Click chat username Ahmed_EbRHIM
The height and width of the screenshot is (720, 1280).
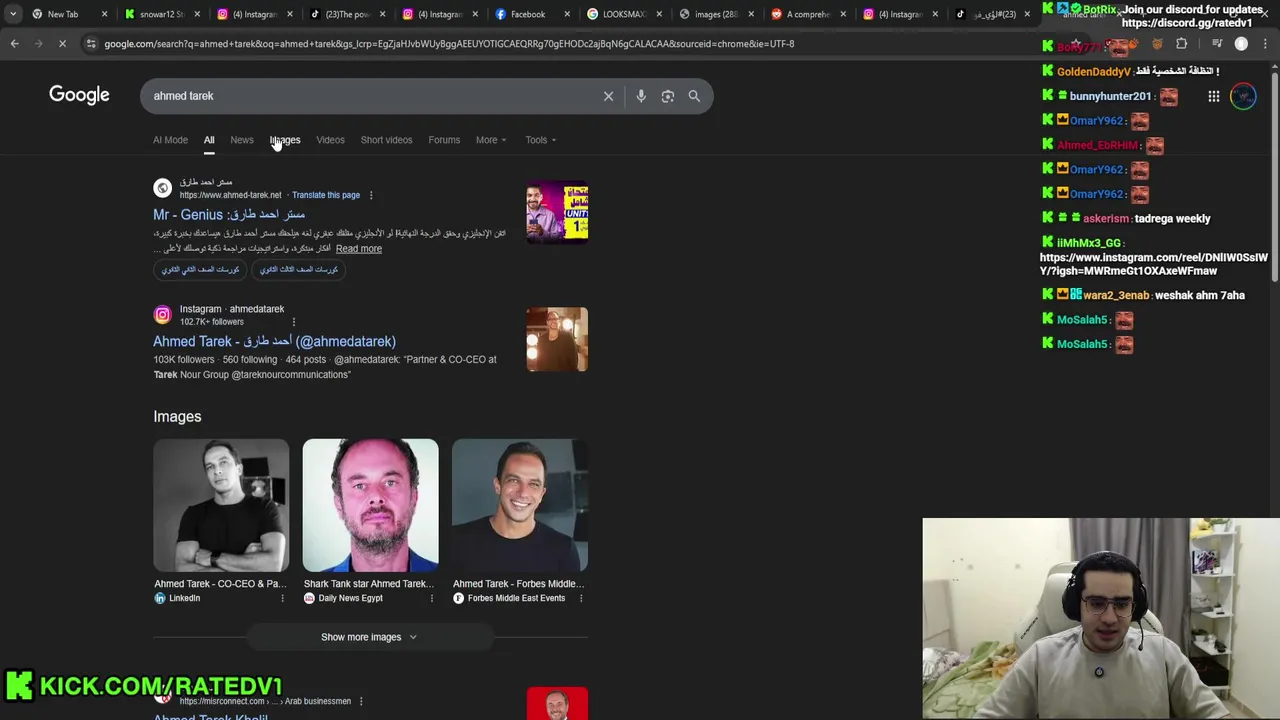click(x=1097, y=145)
